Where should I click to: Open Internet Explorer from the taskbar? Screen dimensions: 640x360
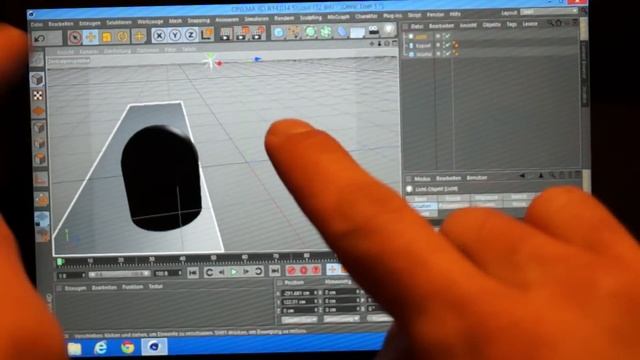pos(100,348)
